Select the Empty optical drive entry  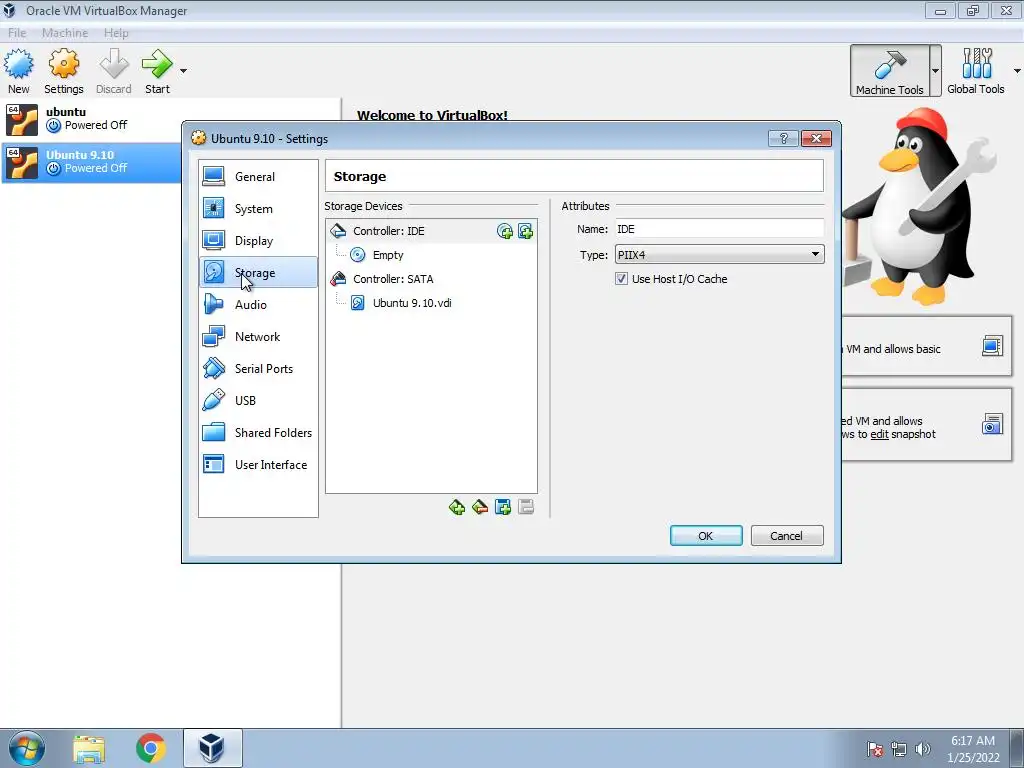[x=431, y=255]
